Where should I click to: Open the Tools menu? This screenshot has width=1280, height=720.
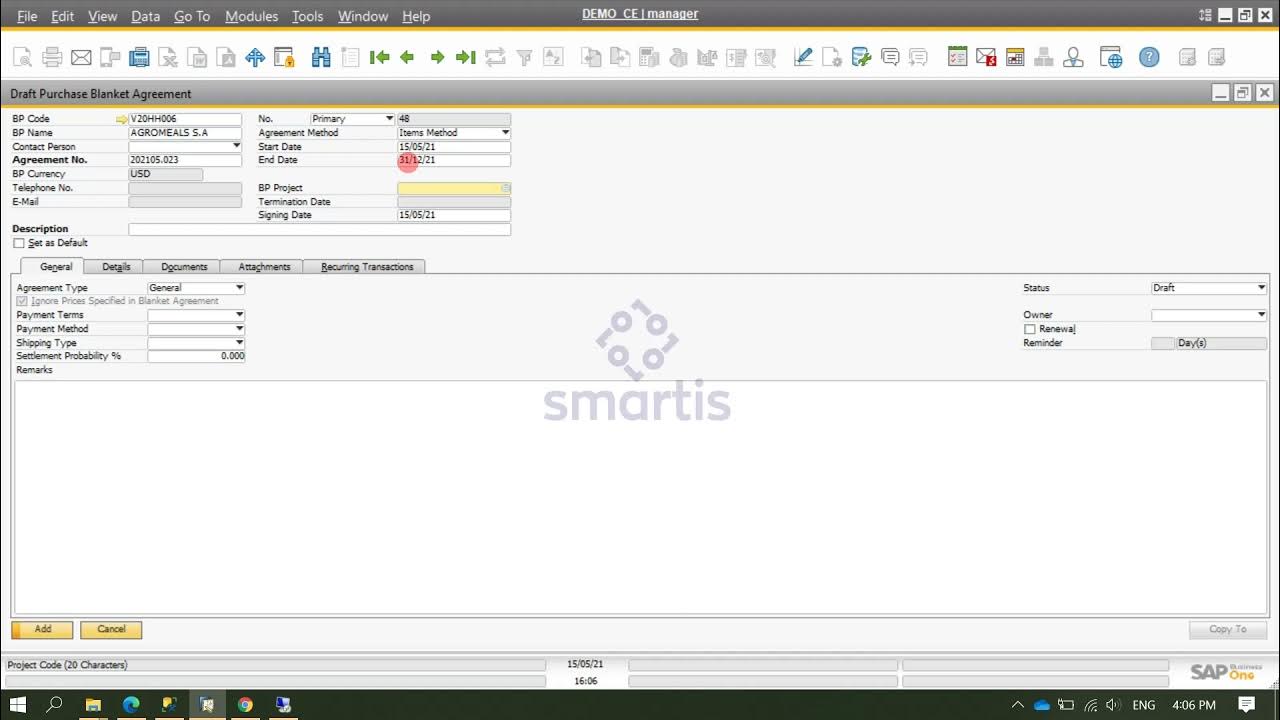pos(307,16)
